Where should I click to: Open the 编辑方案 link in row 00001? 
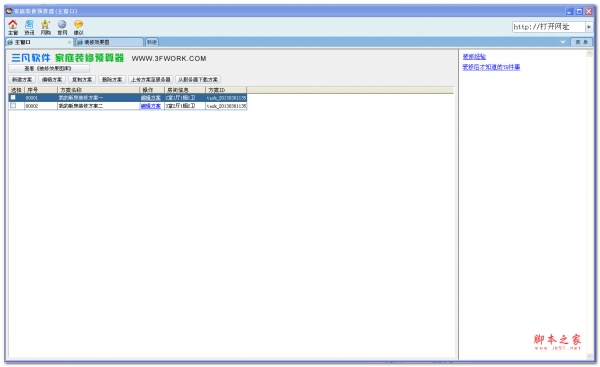(150, 98)
